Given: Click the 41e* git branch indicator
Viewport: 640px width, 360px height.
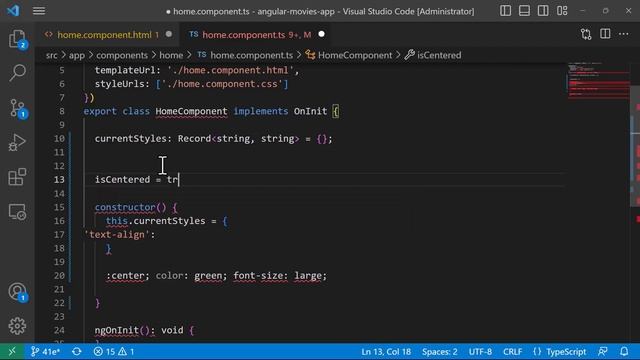Looking at the screenshot, I should pos(45,351).
